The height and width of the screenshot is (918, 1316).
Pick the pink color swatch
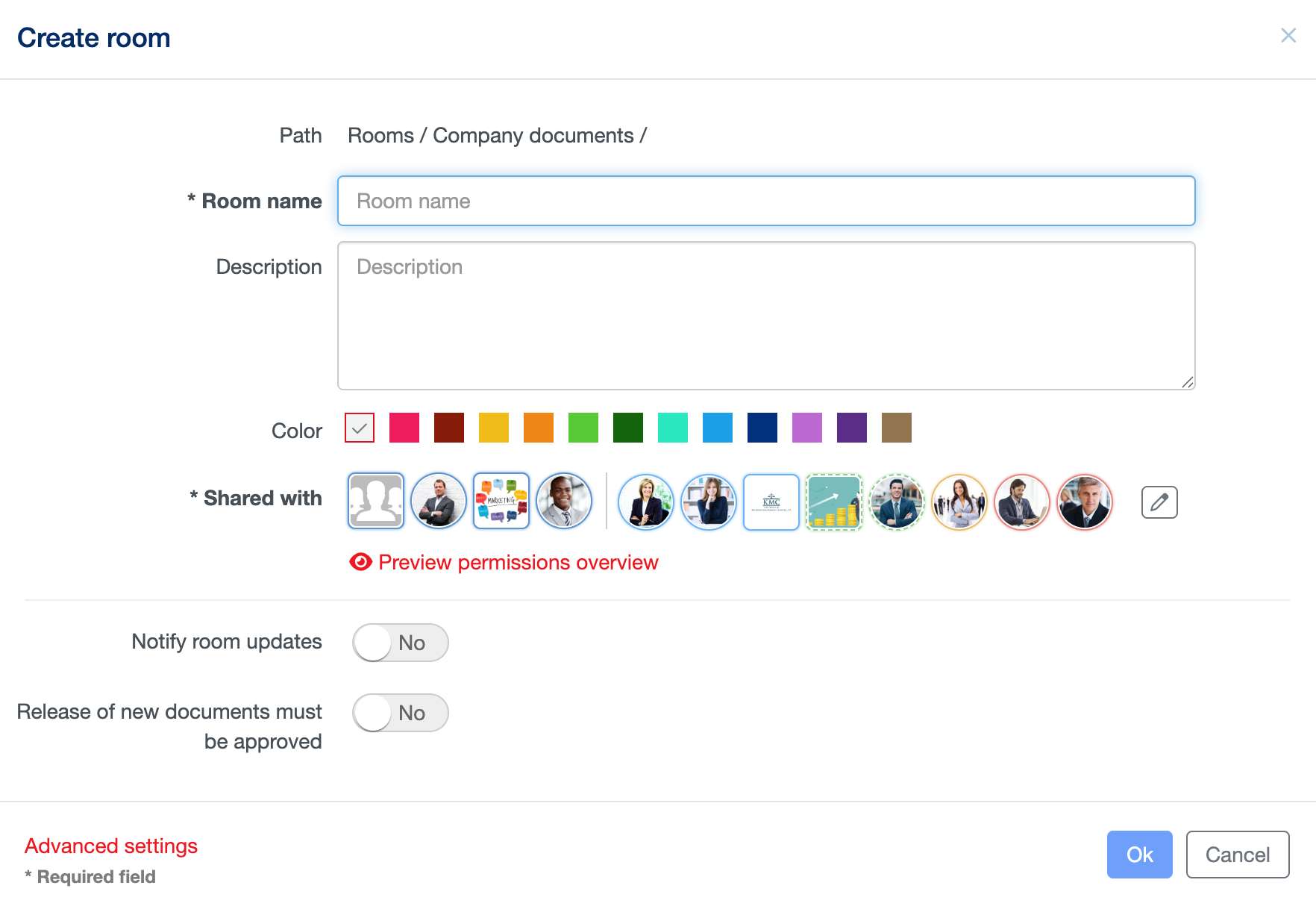404,428
